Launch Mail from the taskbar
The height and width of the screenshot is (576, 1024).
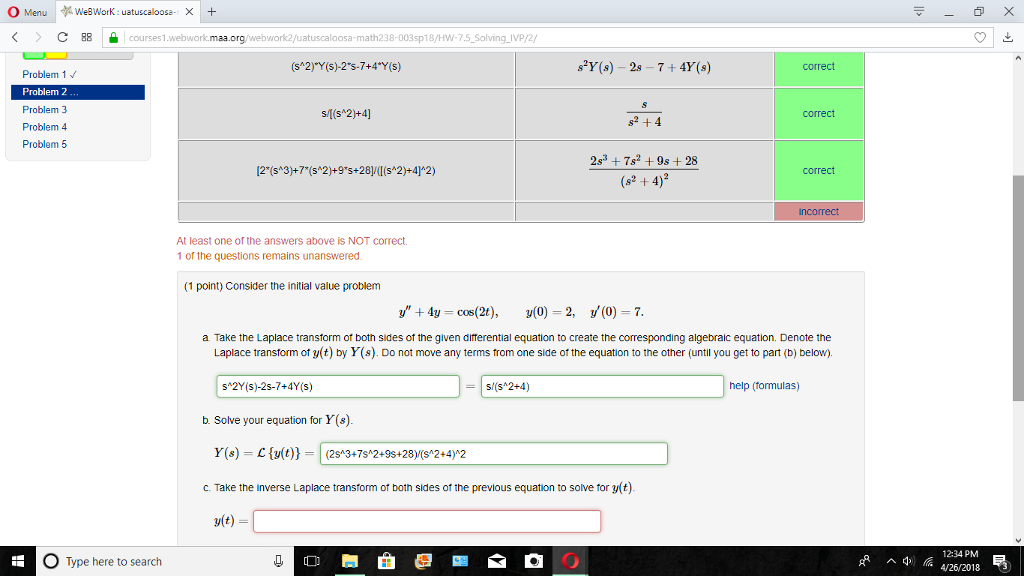[496, 562]
